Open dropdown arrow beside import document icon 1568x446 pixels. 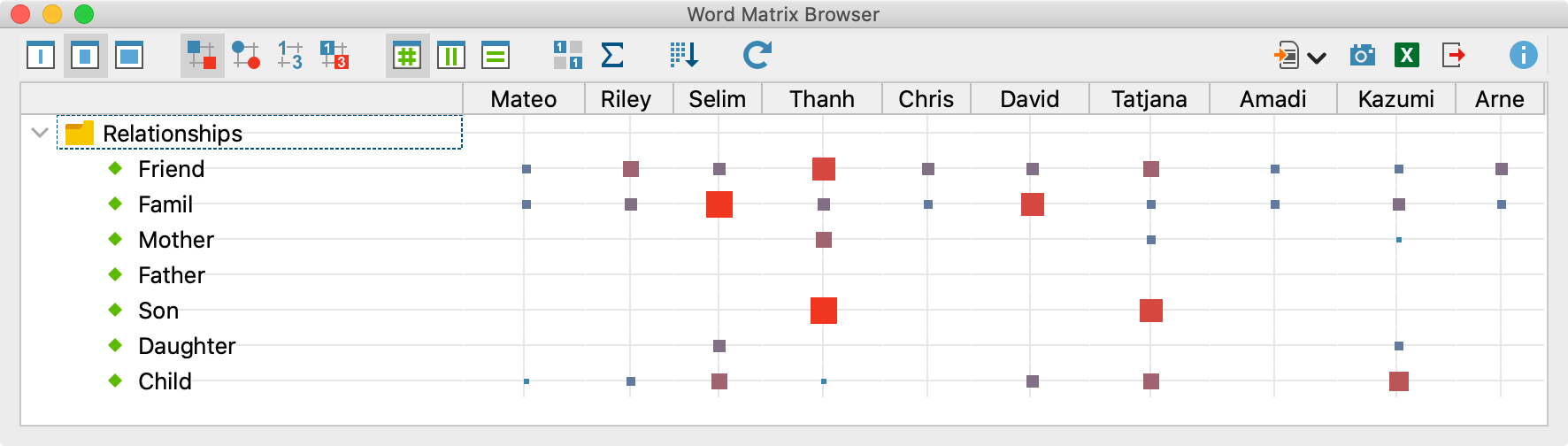coord(1317,58)
